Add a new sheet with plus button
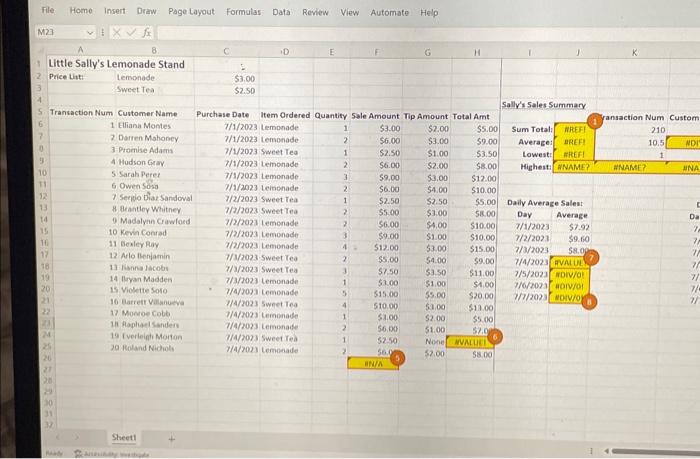The height and width of the screenshot is (459, 700). pos(171,439)
